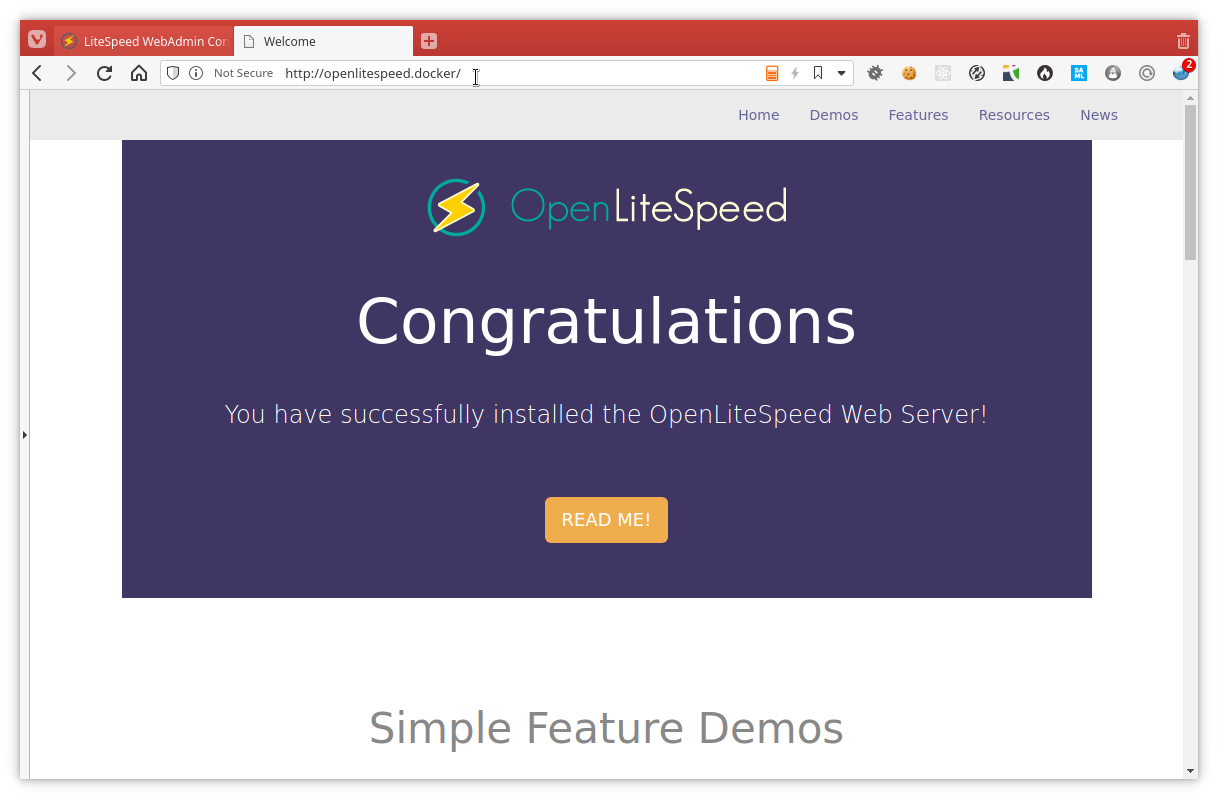Open the user agent switcher extension

[1113, 72]
